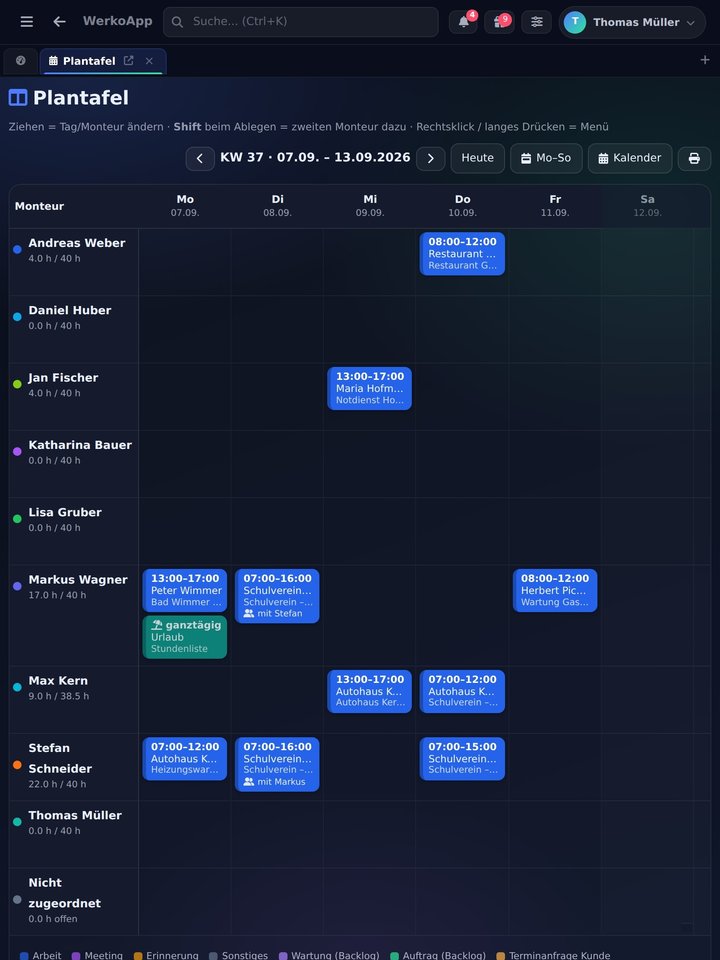Open the Kalender view button
This screenshot has height=960, width=720.
pyautogui.click(x=630, y=158)
